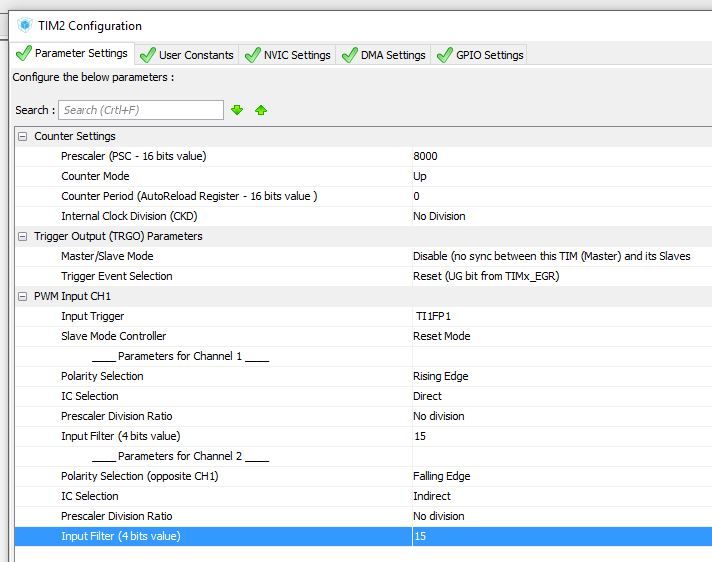712x562 pixels.
Task: Open the NVIC Settings tab
Action: 287,55
